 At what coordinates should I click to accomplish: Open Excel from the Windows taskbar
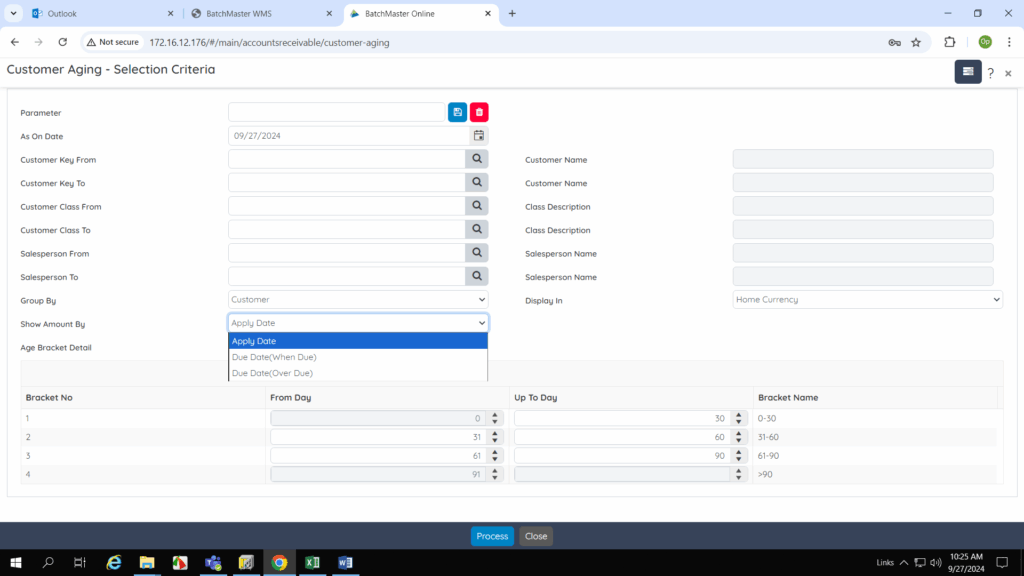click(x=312, y=563)
